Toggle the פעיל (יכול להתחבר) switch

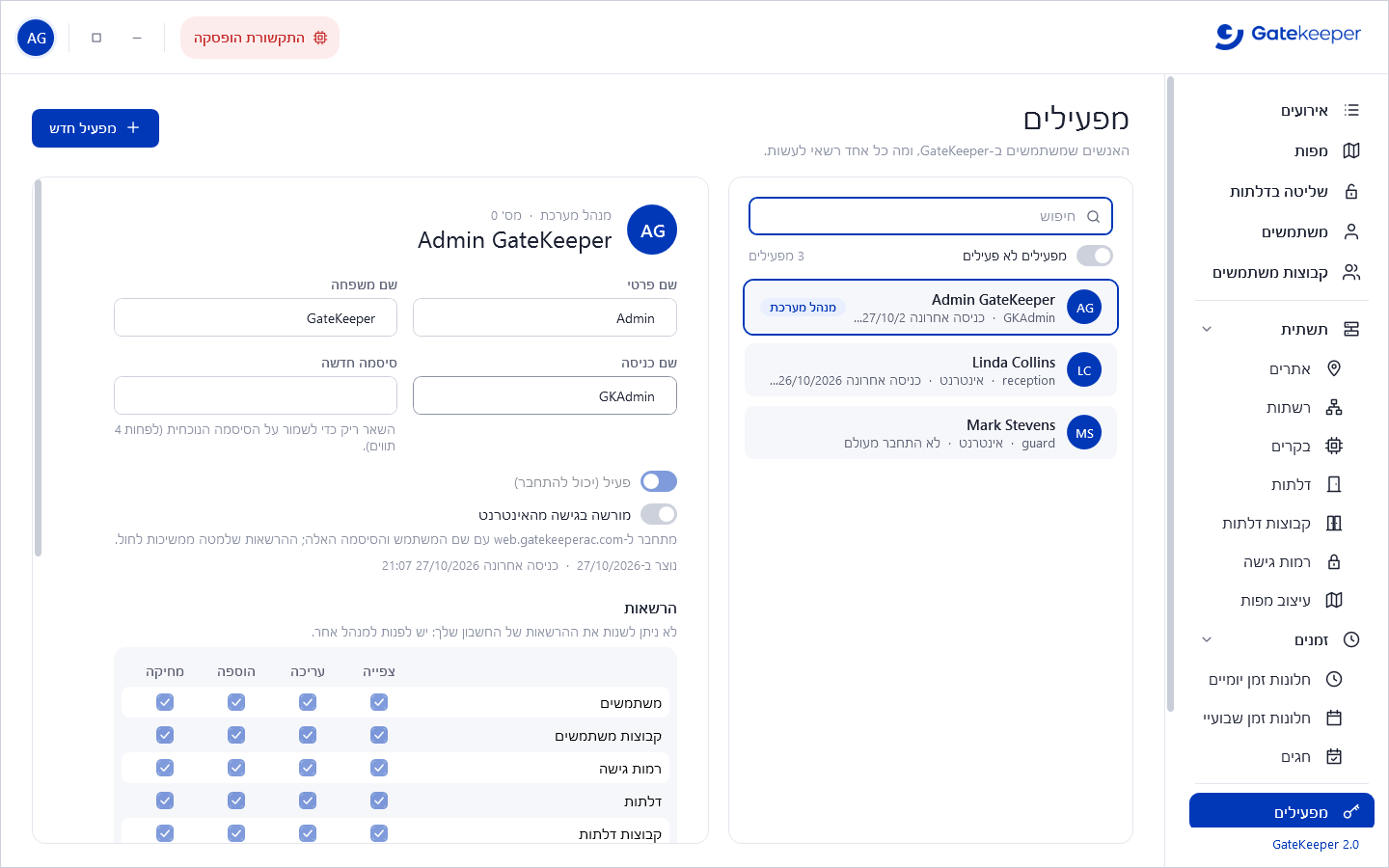point(659,481)
